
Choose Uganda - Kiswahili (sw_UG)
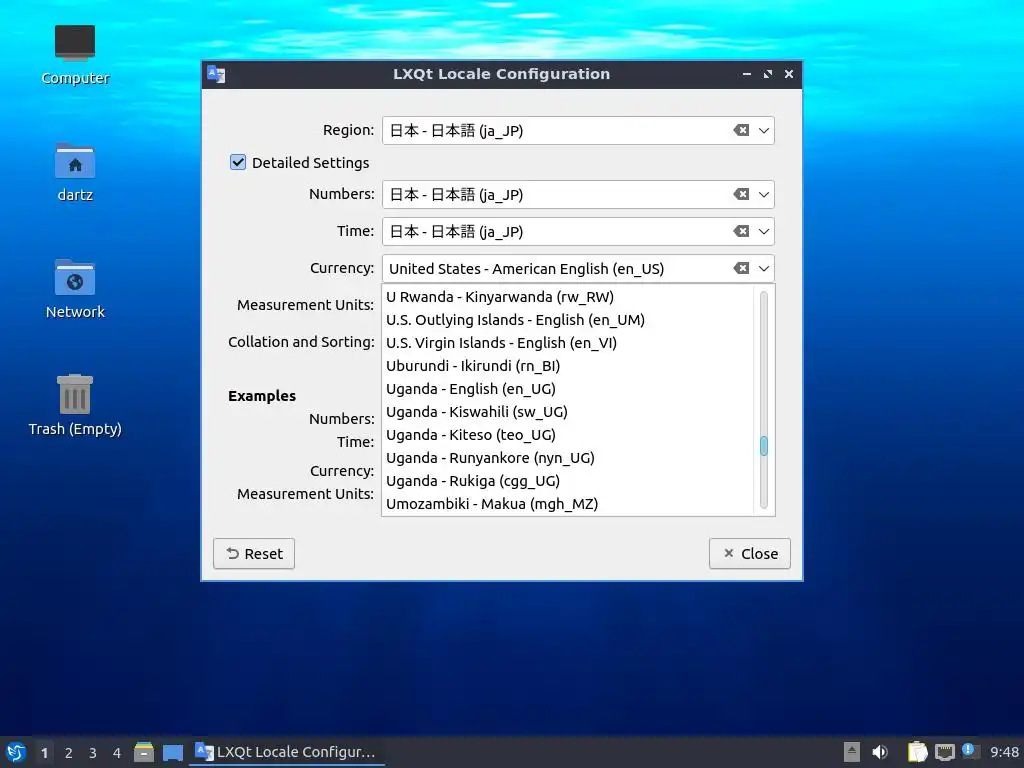click(568, 411)
